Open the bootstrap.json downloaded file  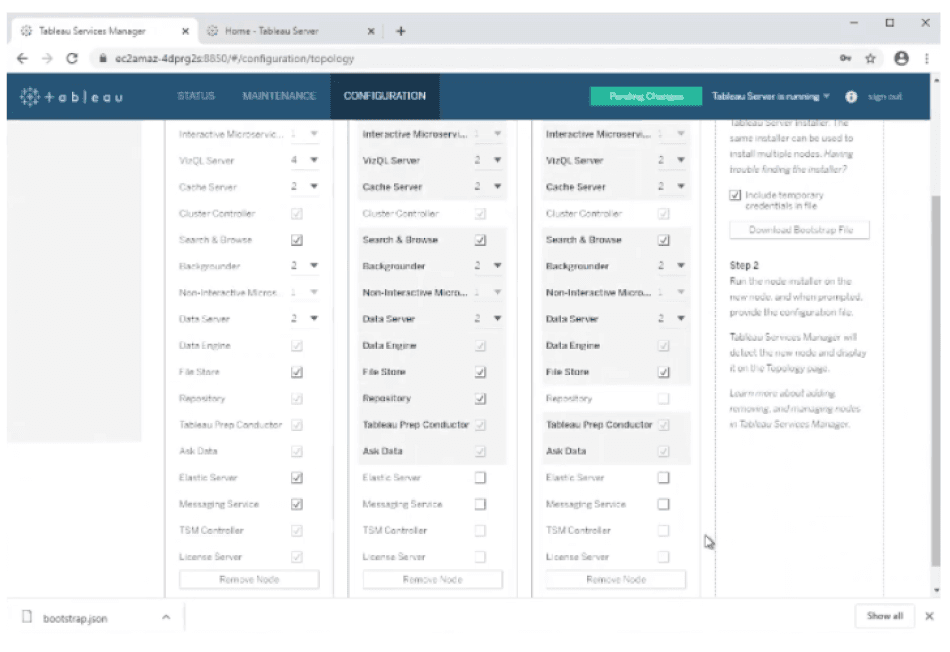(x=75, y=618)
